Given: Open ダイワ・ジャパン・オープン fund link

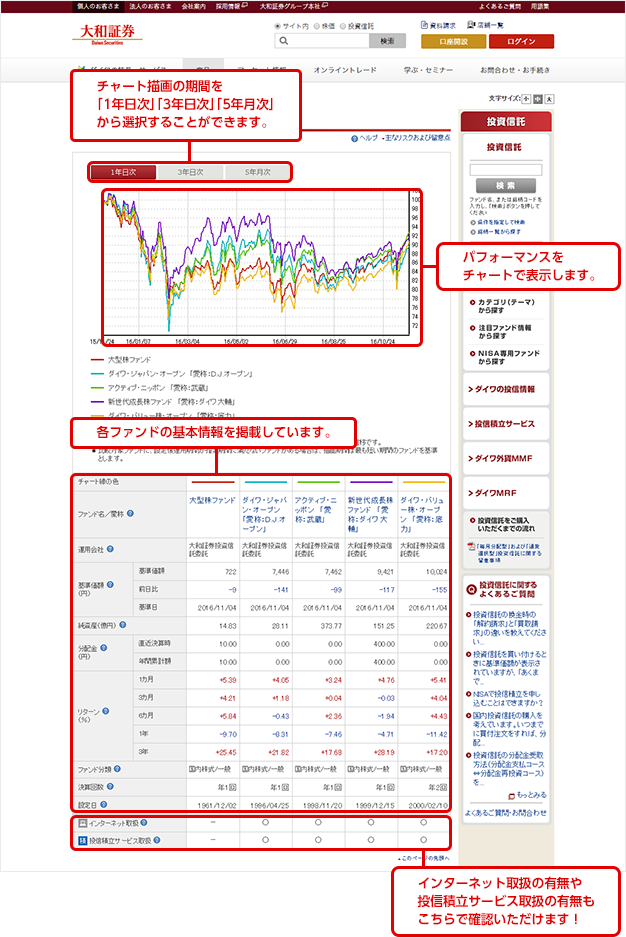Looking at the screenshot, I should pyautogui.click(x=265, y=515).
